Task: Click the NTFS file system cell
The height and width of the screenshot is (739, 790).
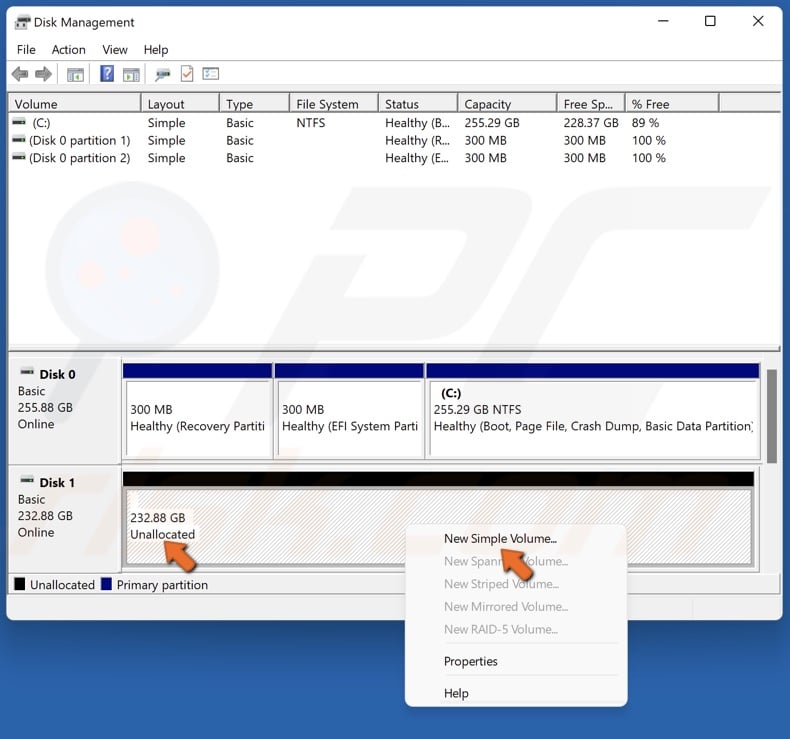Action: 310,122
